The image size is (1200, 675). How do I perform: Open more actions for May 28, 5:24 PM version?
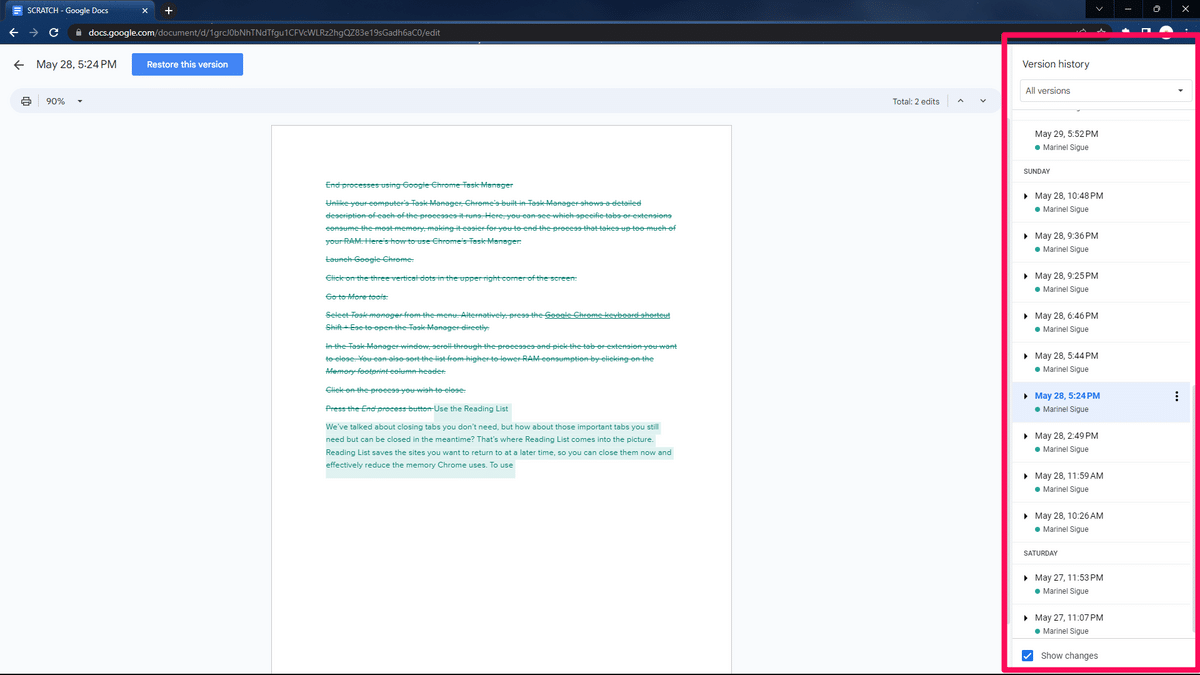point(1176,397)
